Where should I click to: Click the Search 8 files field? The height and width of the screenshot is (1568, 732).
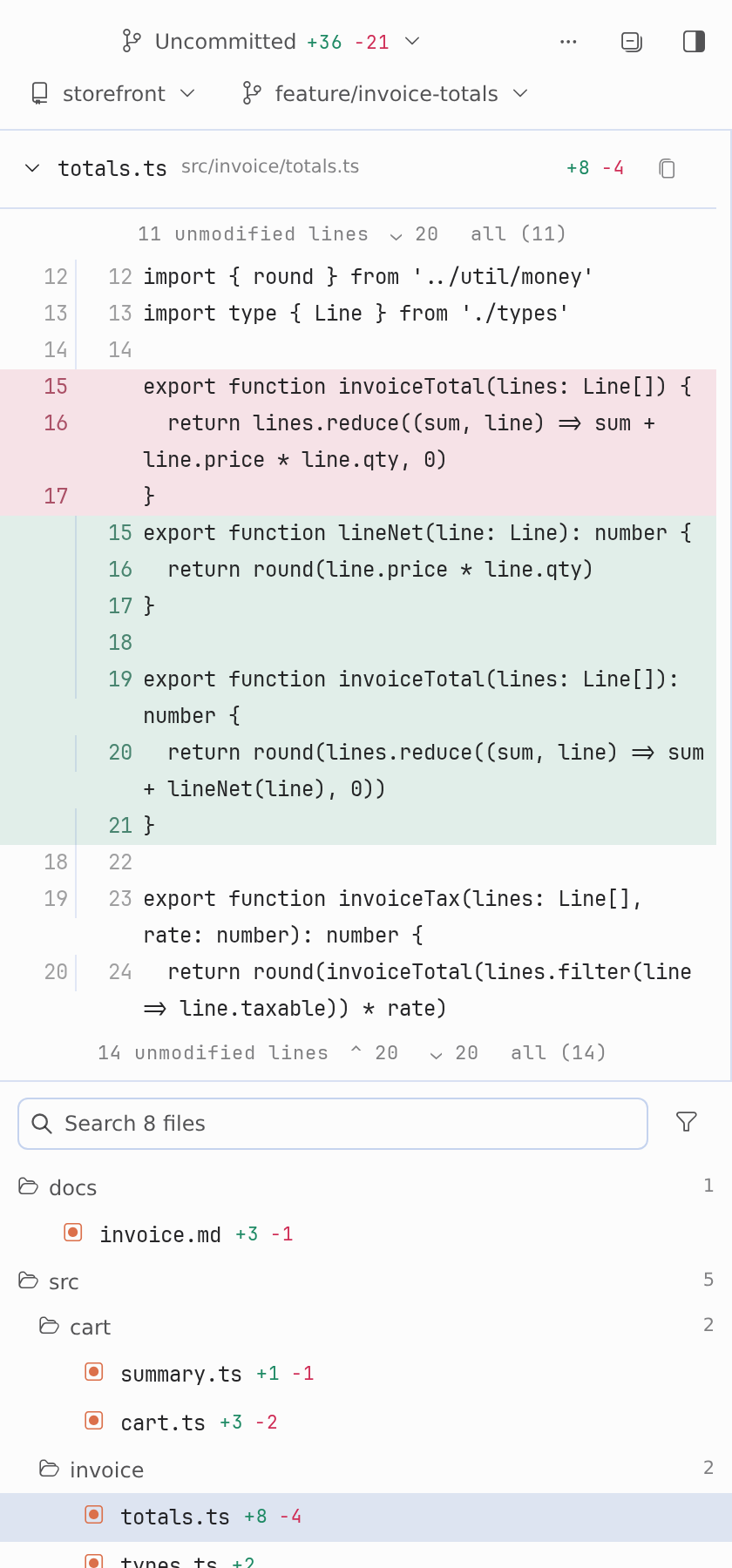[333, 1124]
